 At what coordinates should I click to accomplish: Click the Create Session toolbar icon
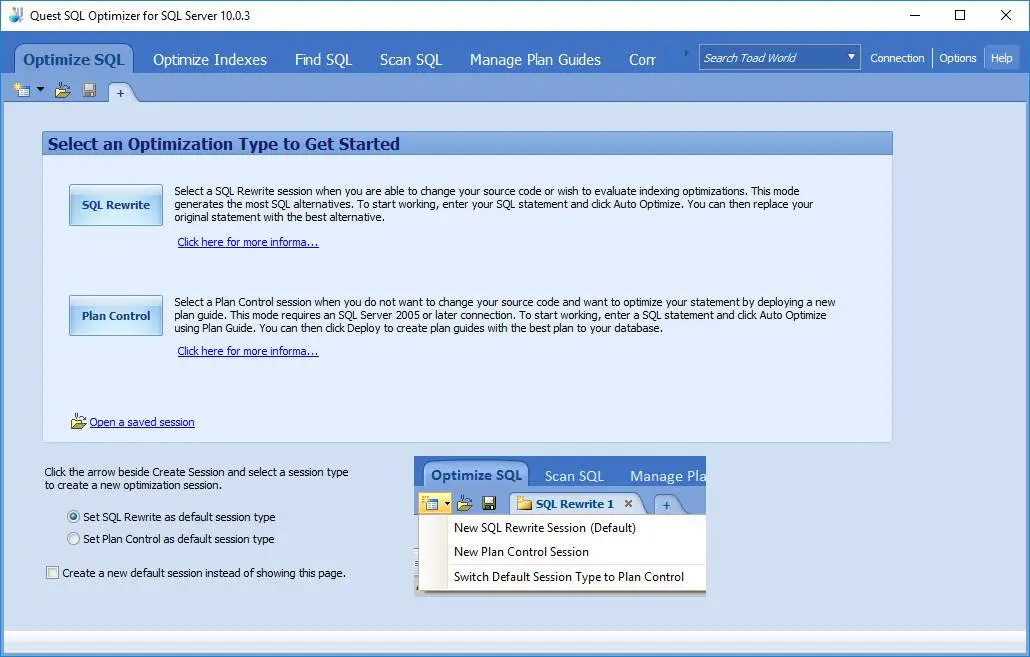(22, 91)
